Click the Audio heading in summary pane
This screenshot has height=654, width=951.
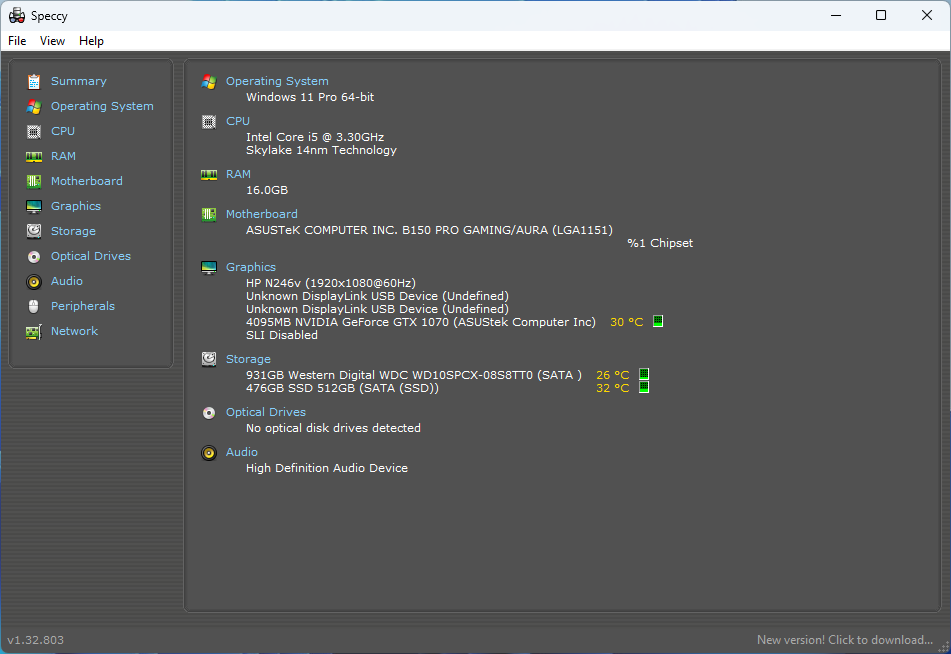click(x=241, y=452)
